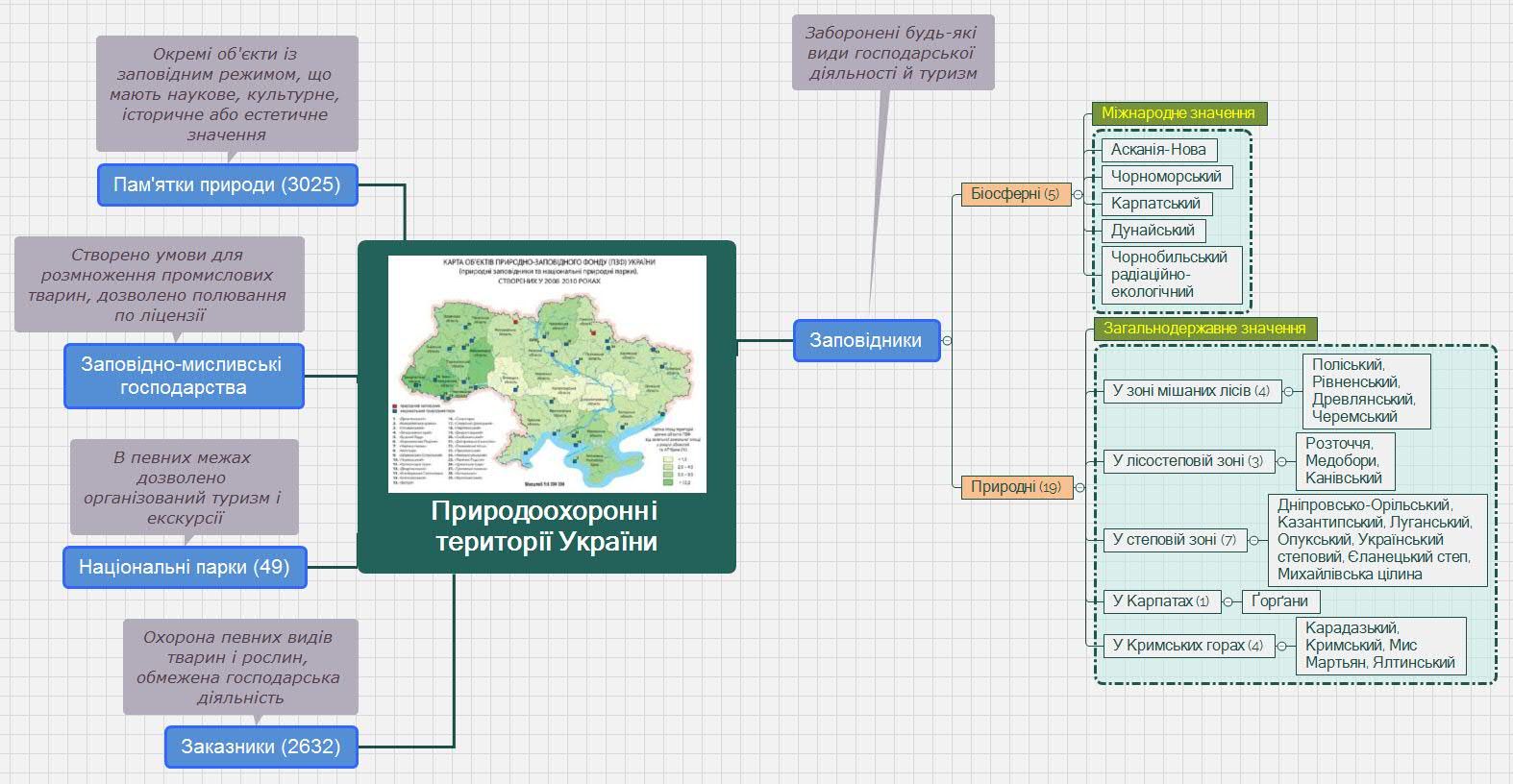Select the У зоні мішаних лісів (4) topic
This screenshot has height=784, width=1513.
coord(1192,391)
